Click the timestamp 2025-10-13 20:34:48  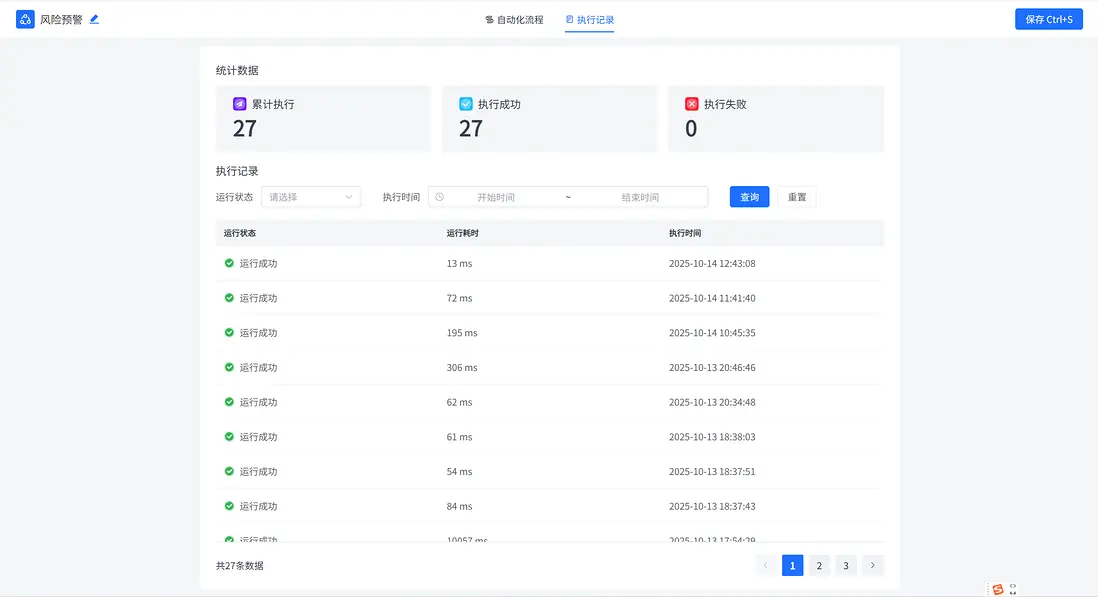click(x=712, y=402)
